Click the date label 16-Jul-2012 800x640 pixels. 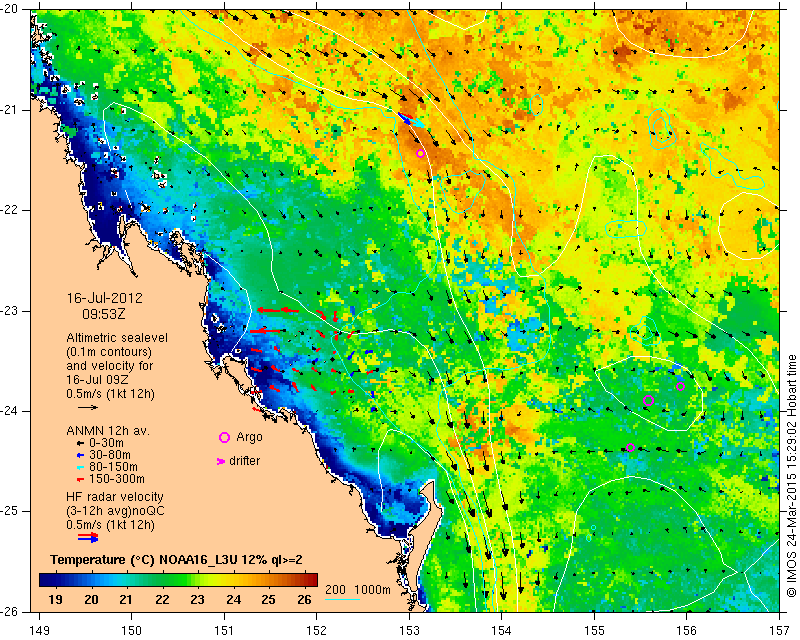tap(105, 298)
